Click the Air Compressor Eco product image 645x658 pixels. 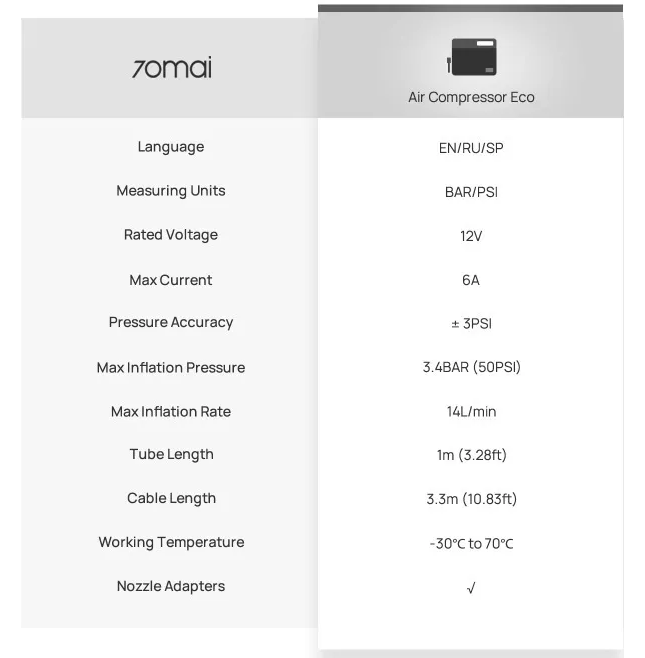click(x=472, y=57)
